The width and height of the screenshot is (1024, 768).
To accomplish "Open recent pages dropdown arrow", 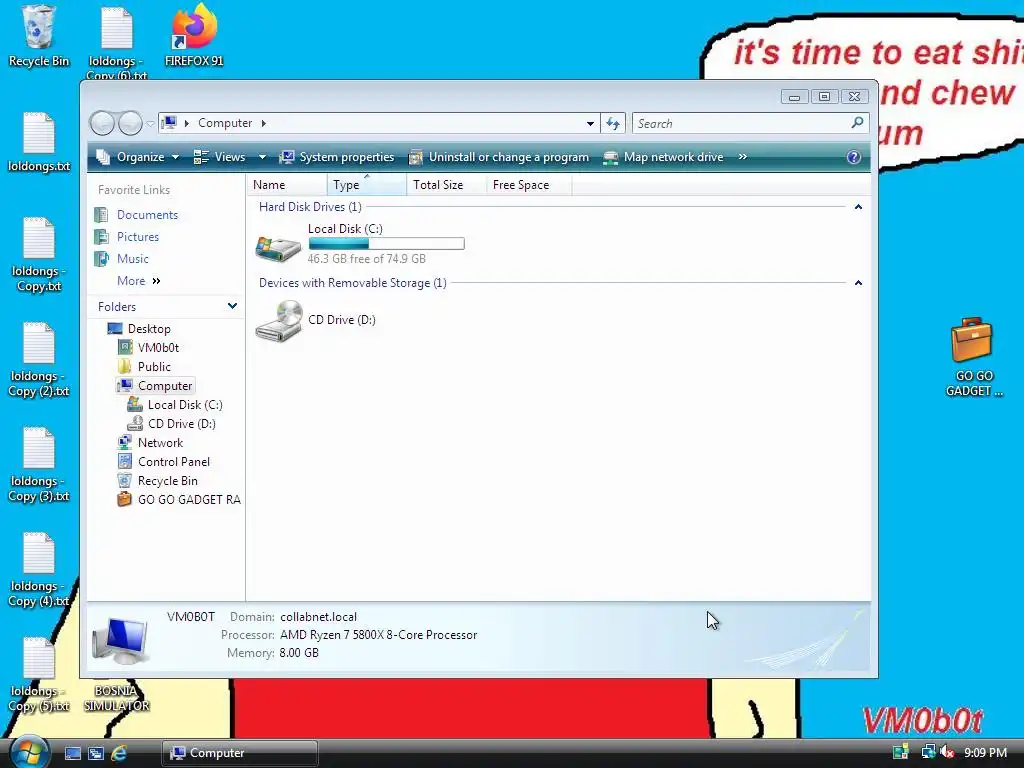I will 150,123.
